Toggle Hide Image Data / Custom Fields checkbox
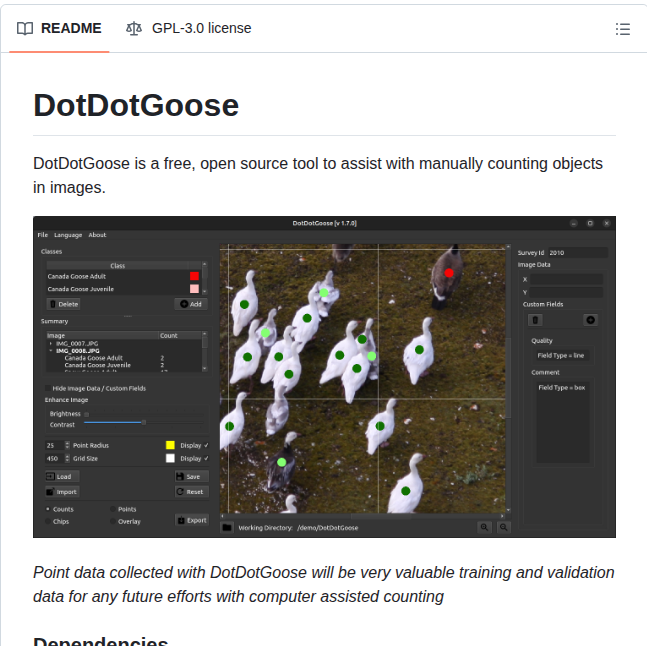 tap(48, 388)
